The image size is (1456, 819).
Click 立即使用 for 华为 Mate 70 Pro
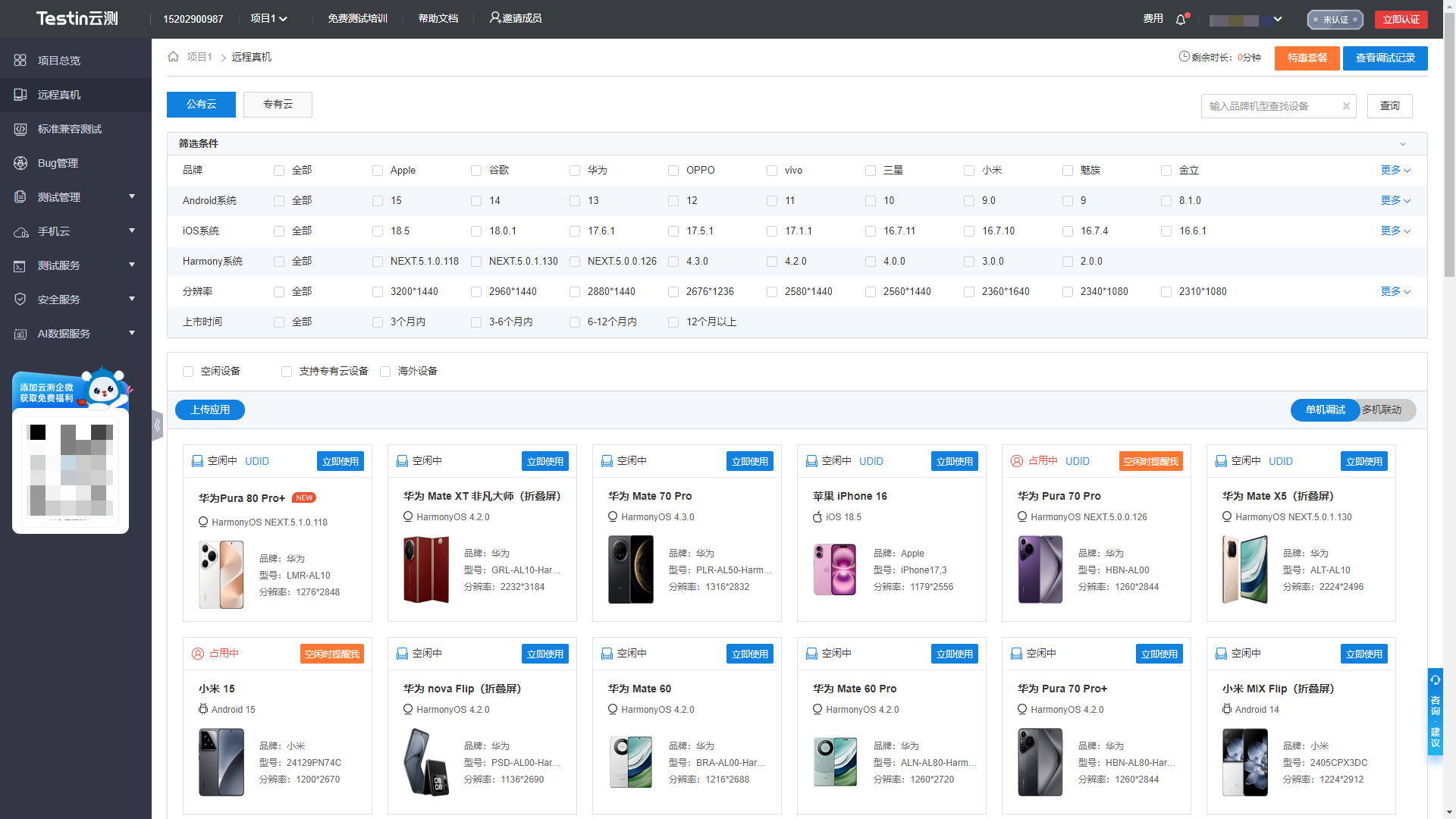pos(749,461)
